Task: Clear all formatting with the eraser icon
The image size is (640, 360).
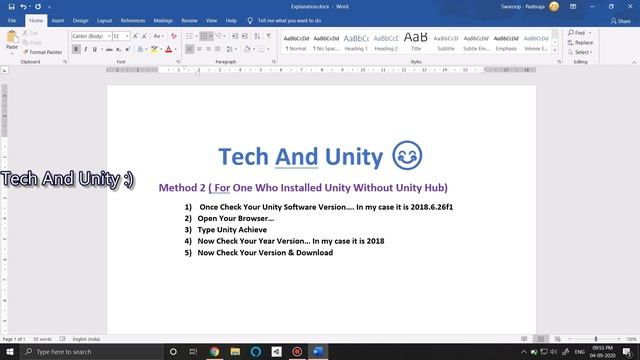Action: [x=173, y=36]
